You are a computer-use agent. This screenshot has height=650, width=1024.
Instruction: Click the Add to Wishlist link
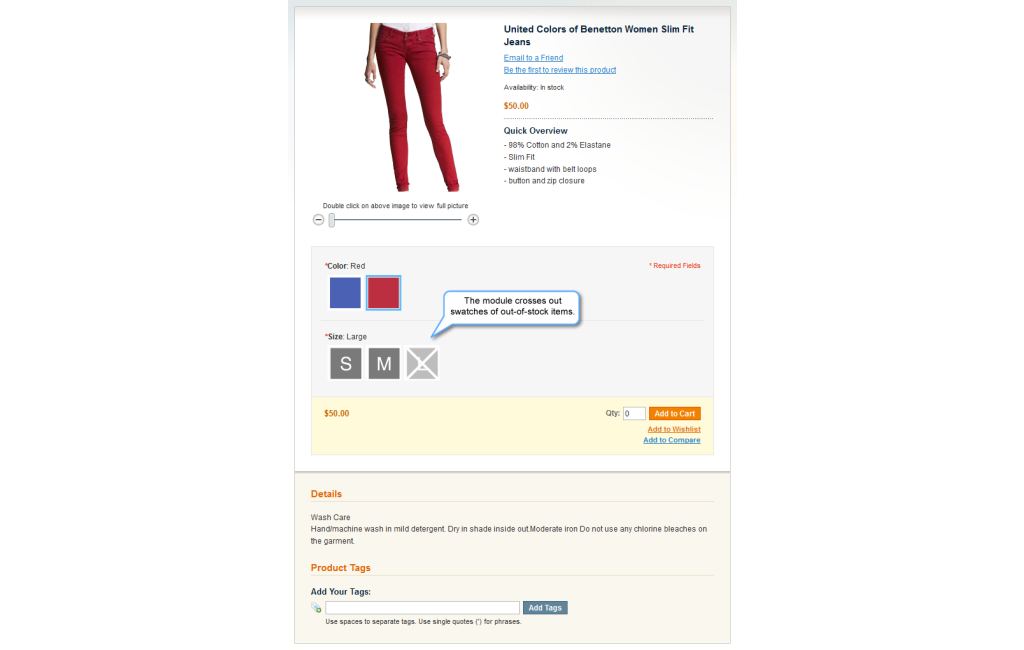point(674,429)
